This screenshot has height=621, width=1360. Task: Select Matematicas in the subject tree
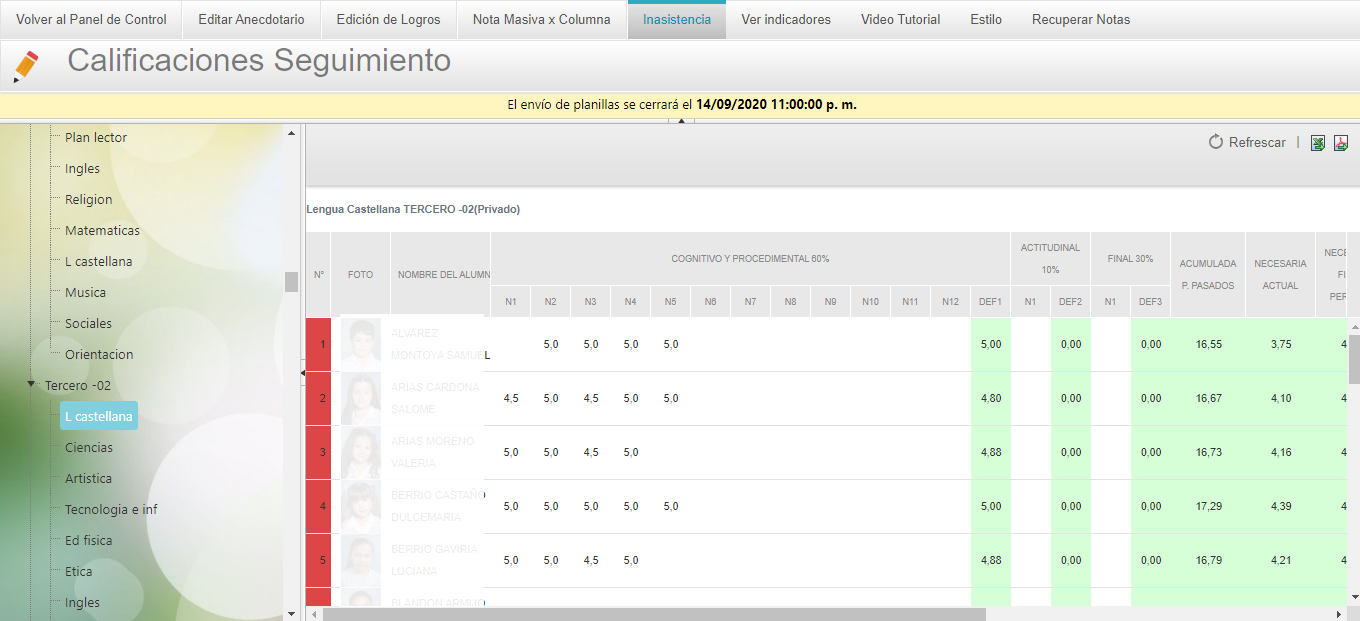coord(102,230)
